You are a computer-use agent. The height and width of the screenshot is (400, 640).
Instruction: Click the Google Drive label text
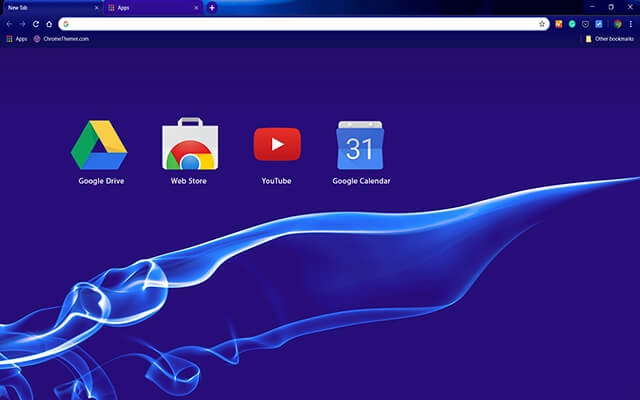[x=101, y=181]
